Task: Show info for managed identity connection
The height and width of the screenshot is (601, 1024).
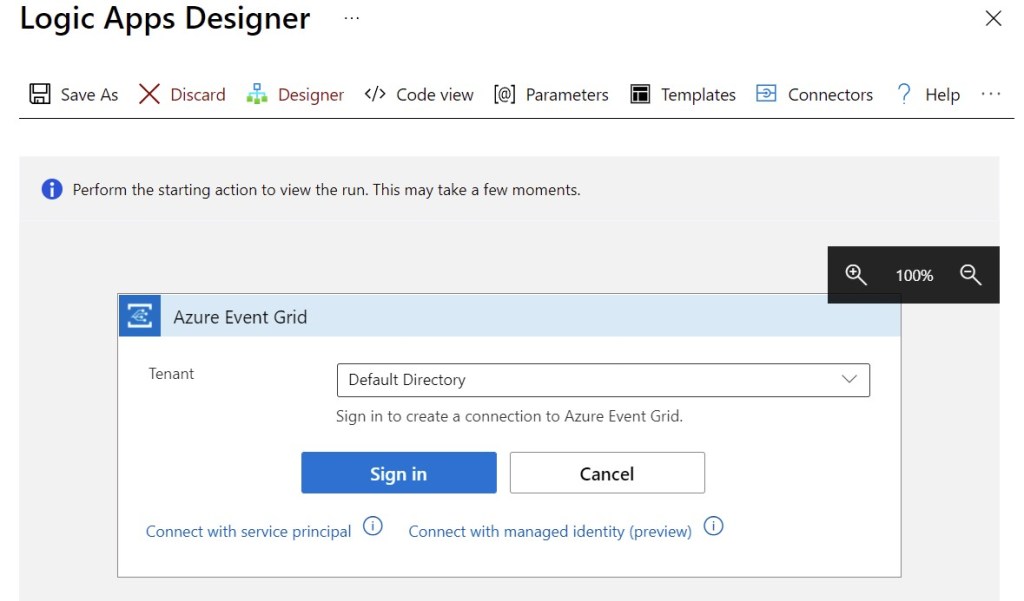Action: (713, 526)
